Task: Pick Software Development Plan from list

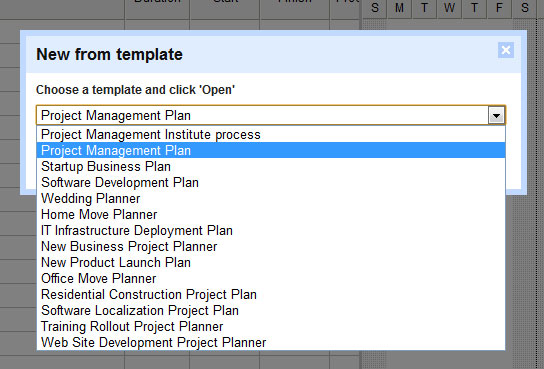Action: pyautogui.click(x=271, y=182)
